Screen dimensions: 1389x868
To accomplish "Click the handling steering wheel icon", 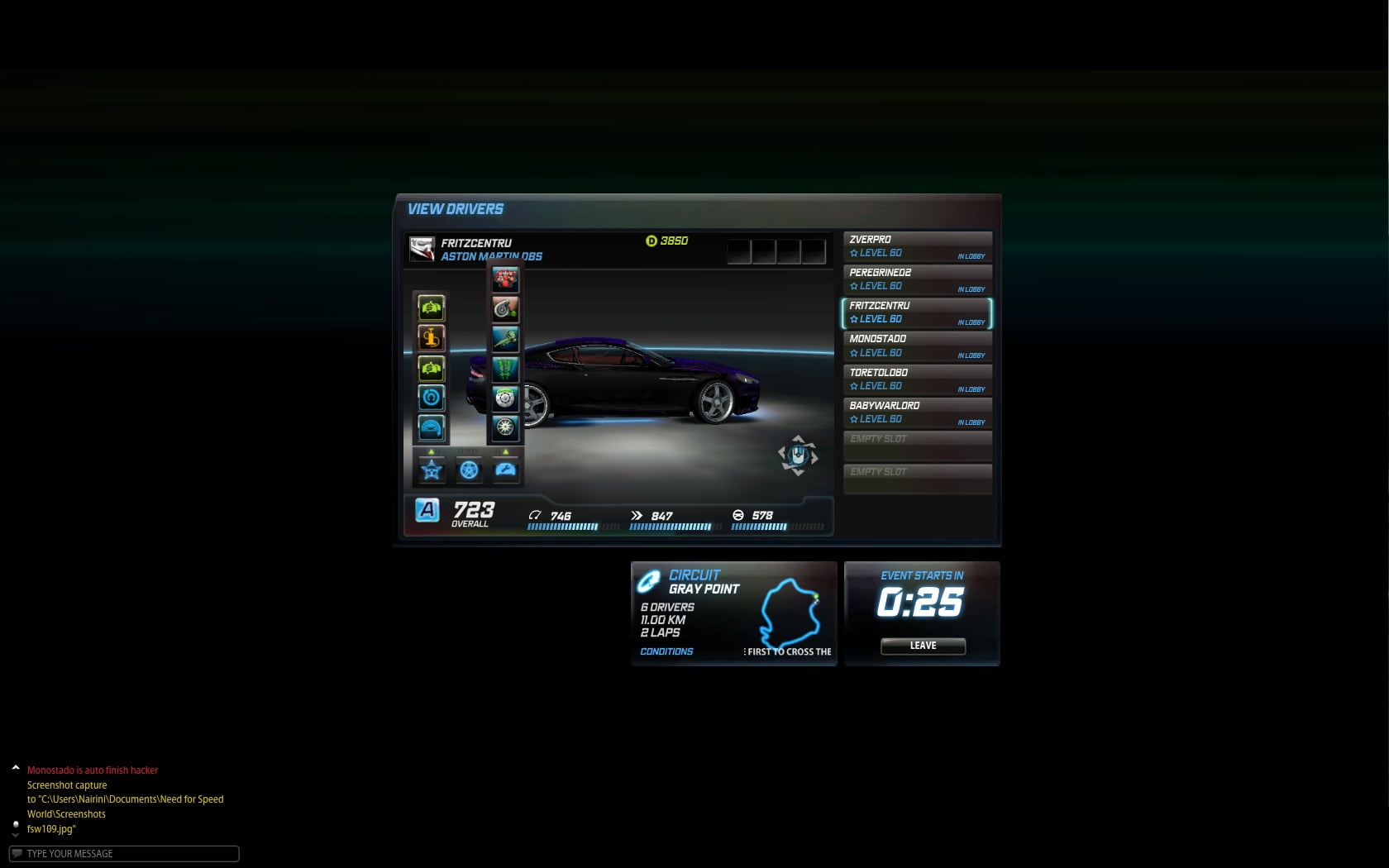I will 738,515.
